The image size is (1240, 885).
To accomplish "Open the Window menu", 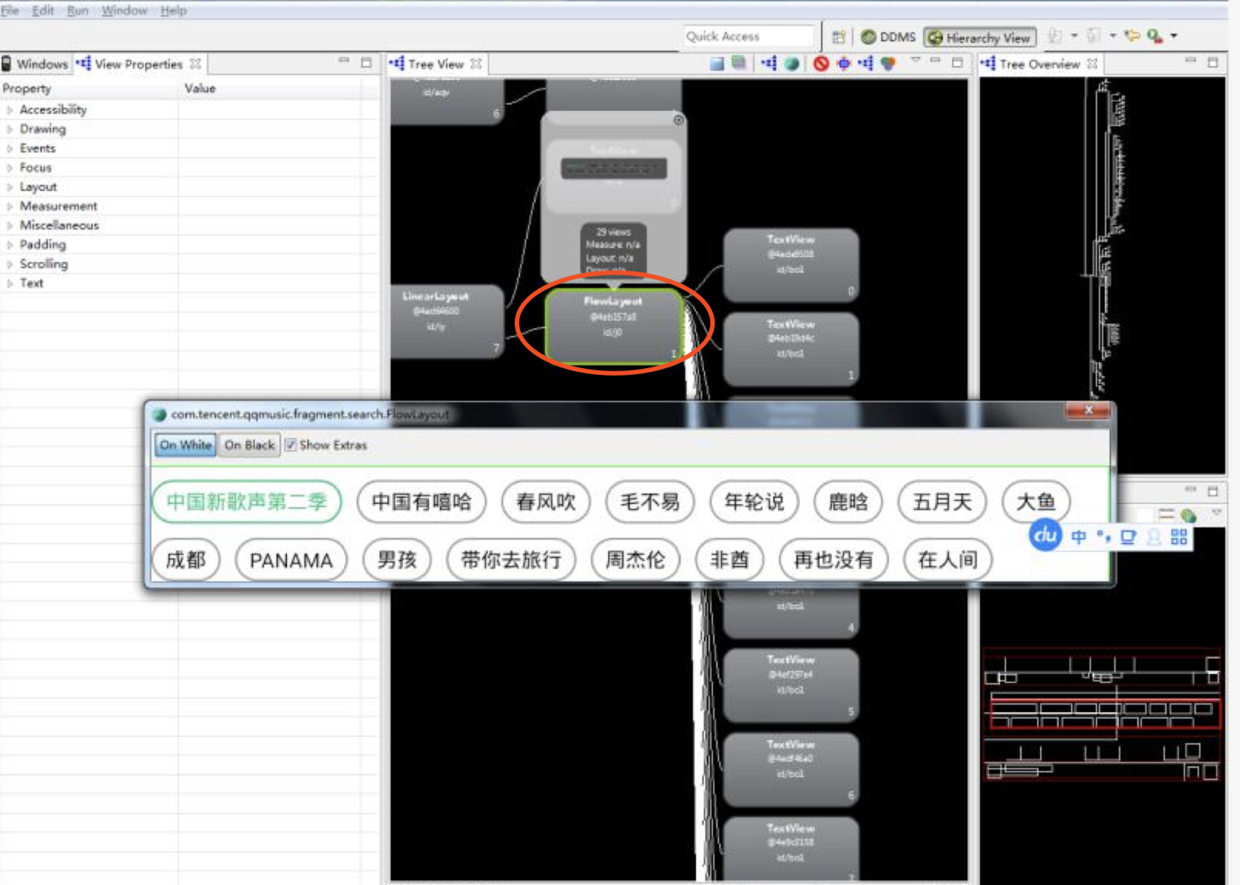I will [125, 11].
